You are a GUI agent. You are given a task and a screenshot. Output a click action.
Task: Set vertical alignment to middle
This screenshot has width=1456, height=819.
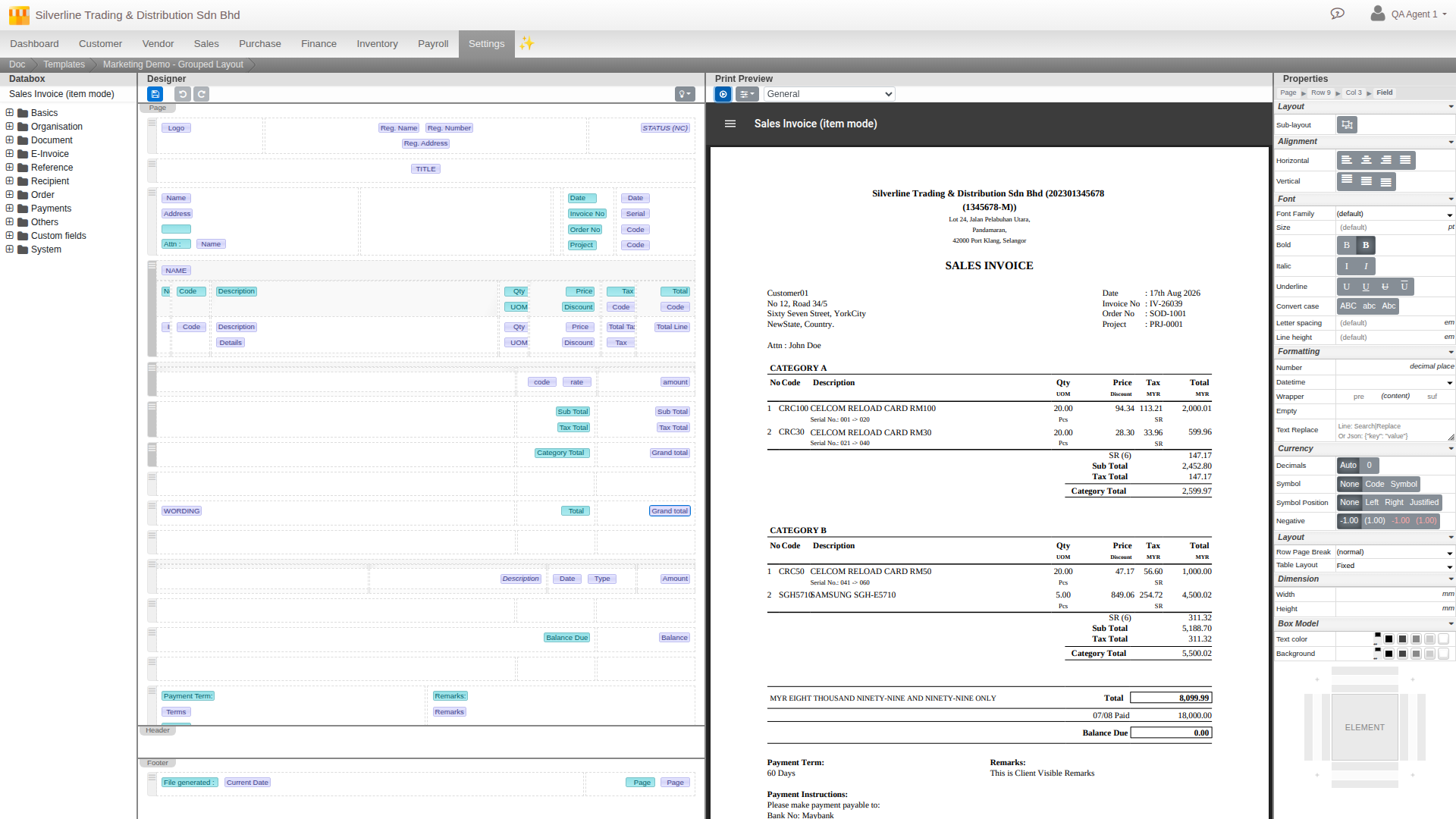(x=1367, y=181)
